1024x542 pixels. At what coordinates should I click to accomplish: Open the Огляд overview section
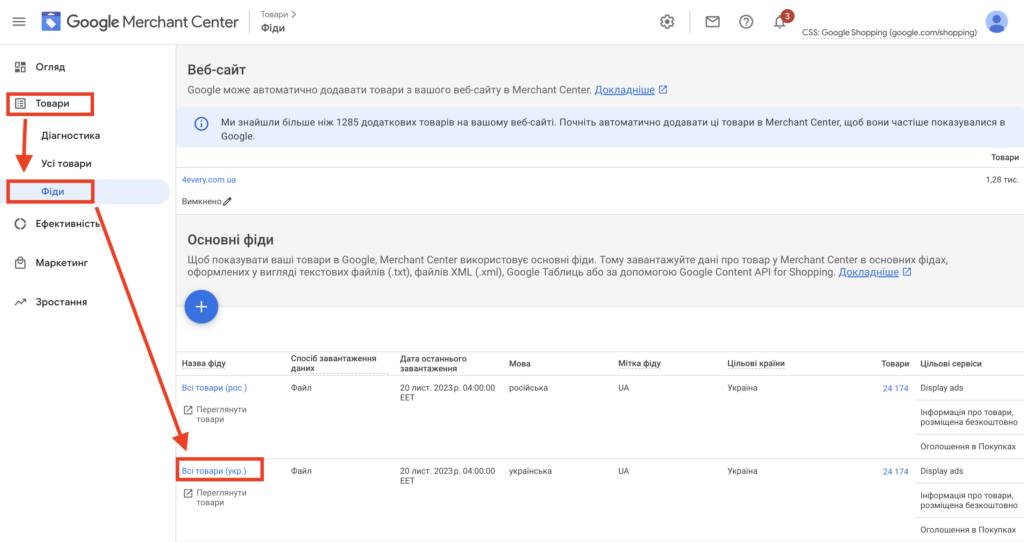click(50, 67)
